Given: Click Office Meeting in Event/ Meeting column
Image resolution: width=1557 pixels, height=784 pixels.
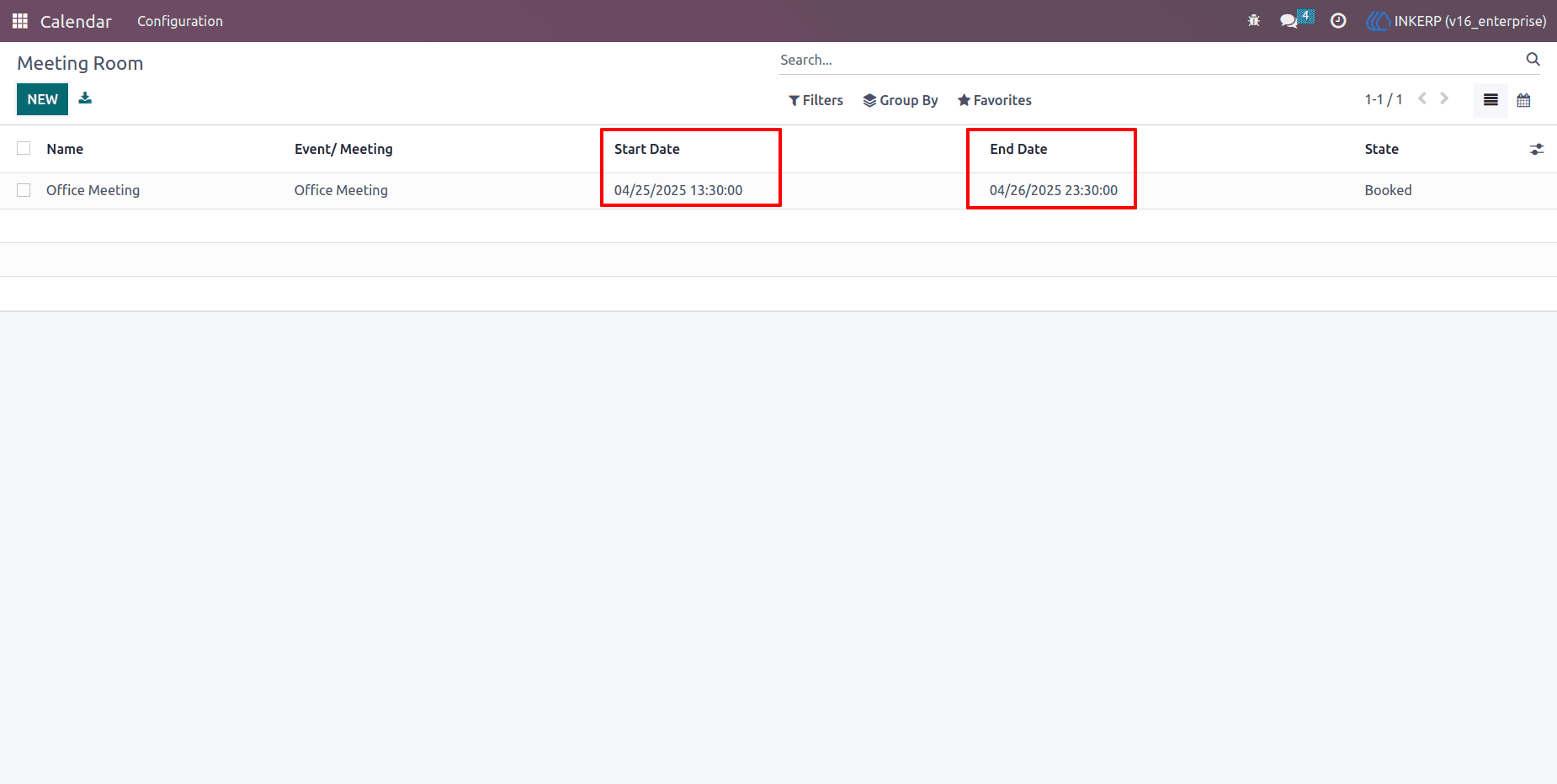Looking at the screenshot, I should [341, 190].
